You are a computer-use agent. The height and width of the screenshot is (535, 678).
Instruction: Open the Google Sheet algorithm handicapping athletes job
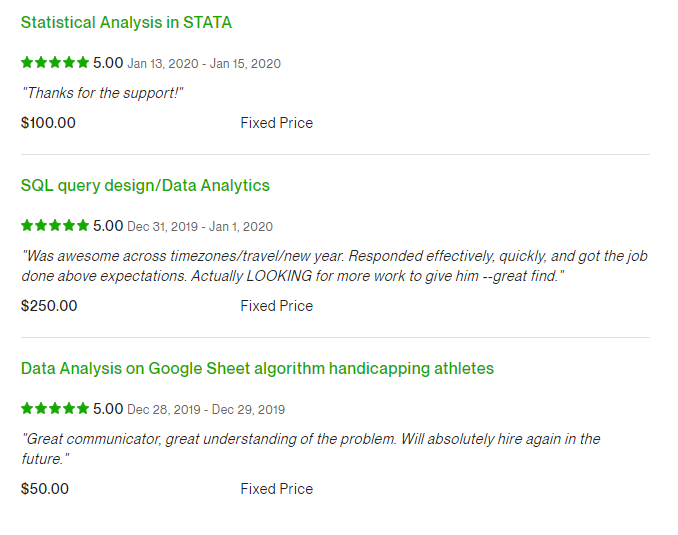[257, 368]
